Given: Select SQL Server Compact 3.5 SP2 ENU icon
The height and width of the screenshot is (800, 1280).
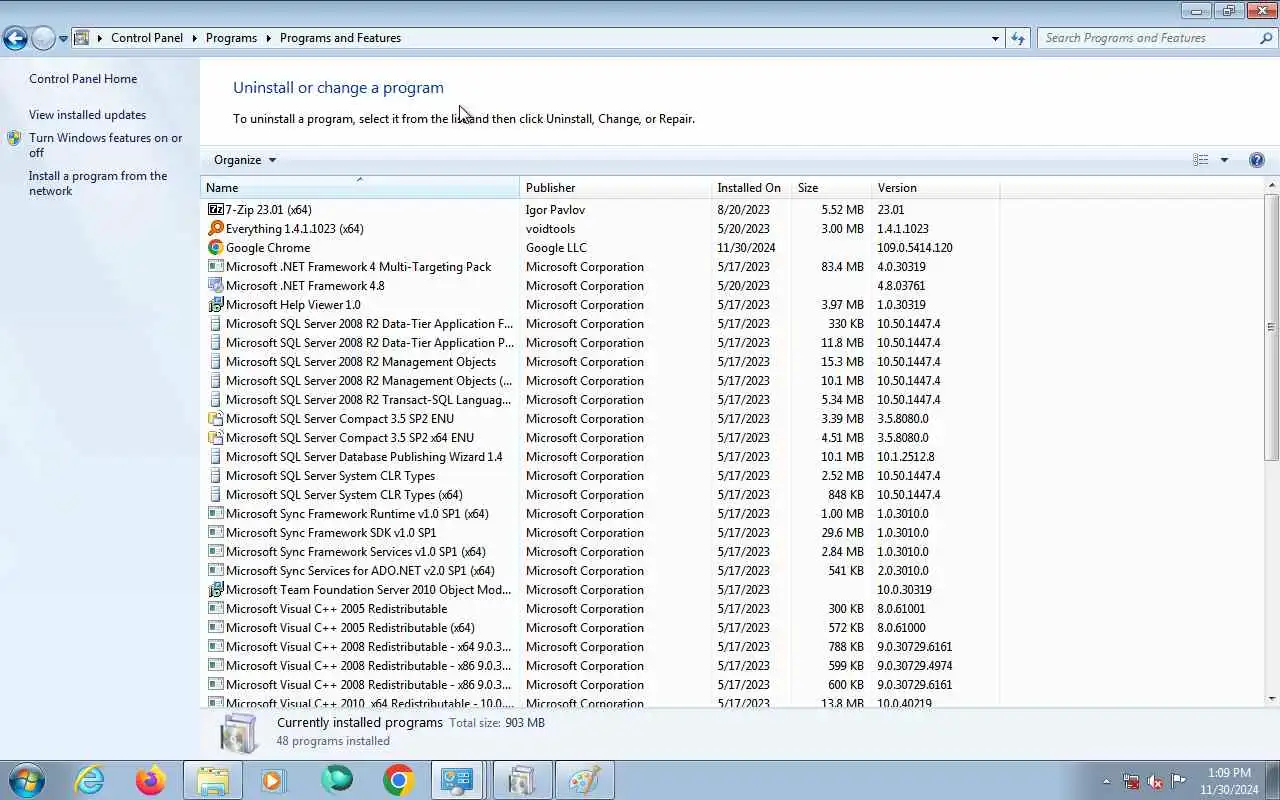Looking at the screenshot, I should coord(215,419).
